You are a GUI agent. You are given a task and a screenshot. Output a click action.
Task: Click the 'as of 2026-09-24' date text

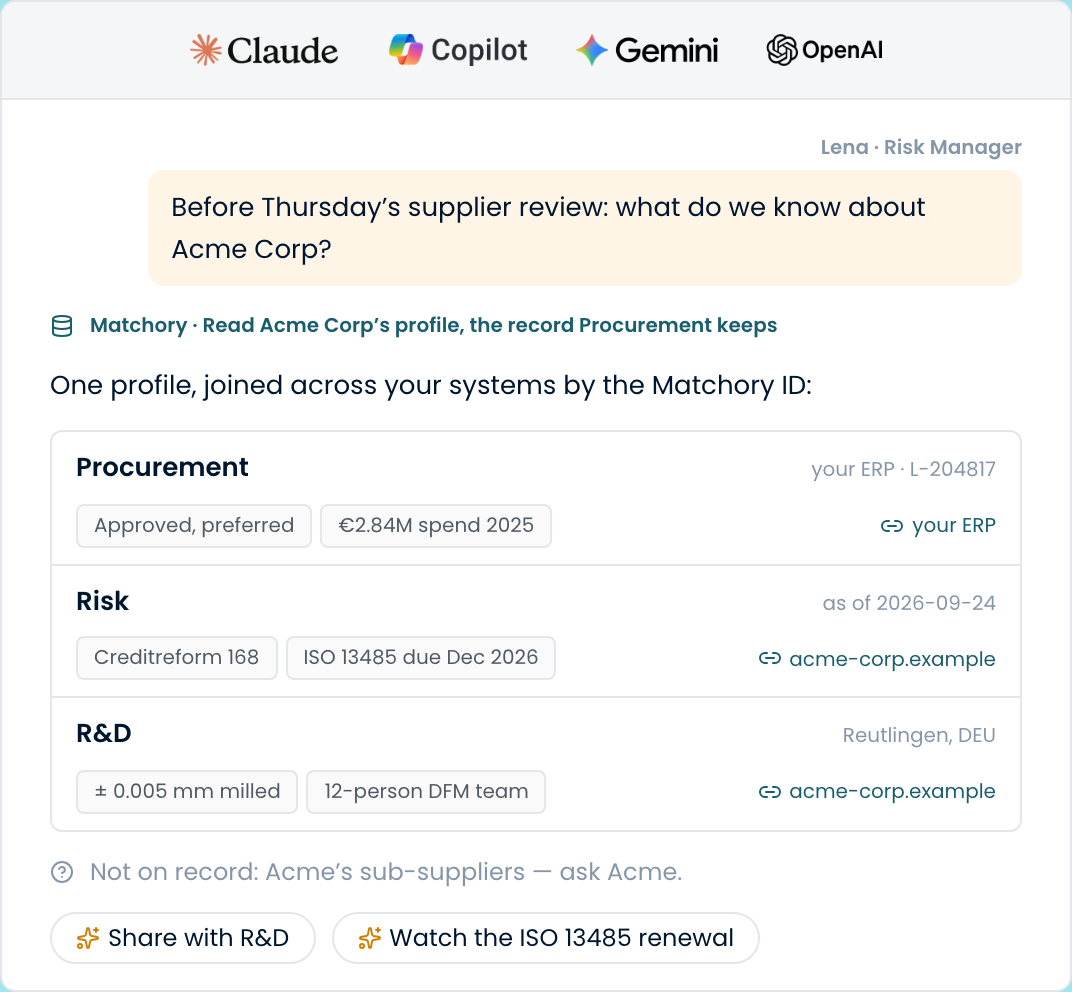(909, 603)
